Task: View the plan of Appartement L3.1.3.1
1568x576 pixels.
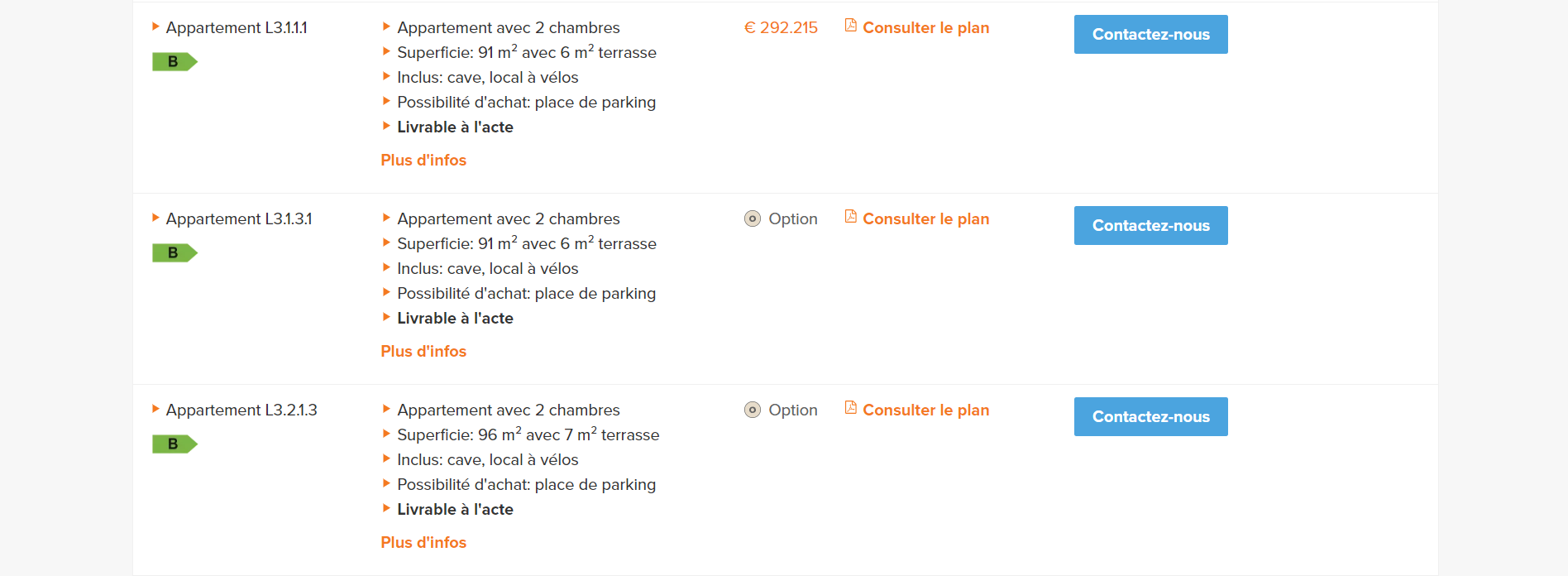Action: (x=925, y=219)
